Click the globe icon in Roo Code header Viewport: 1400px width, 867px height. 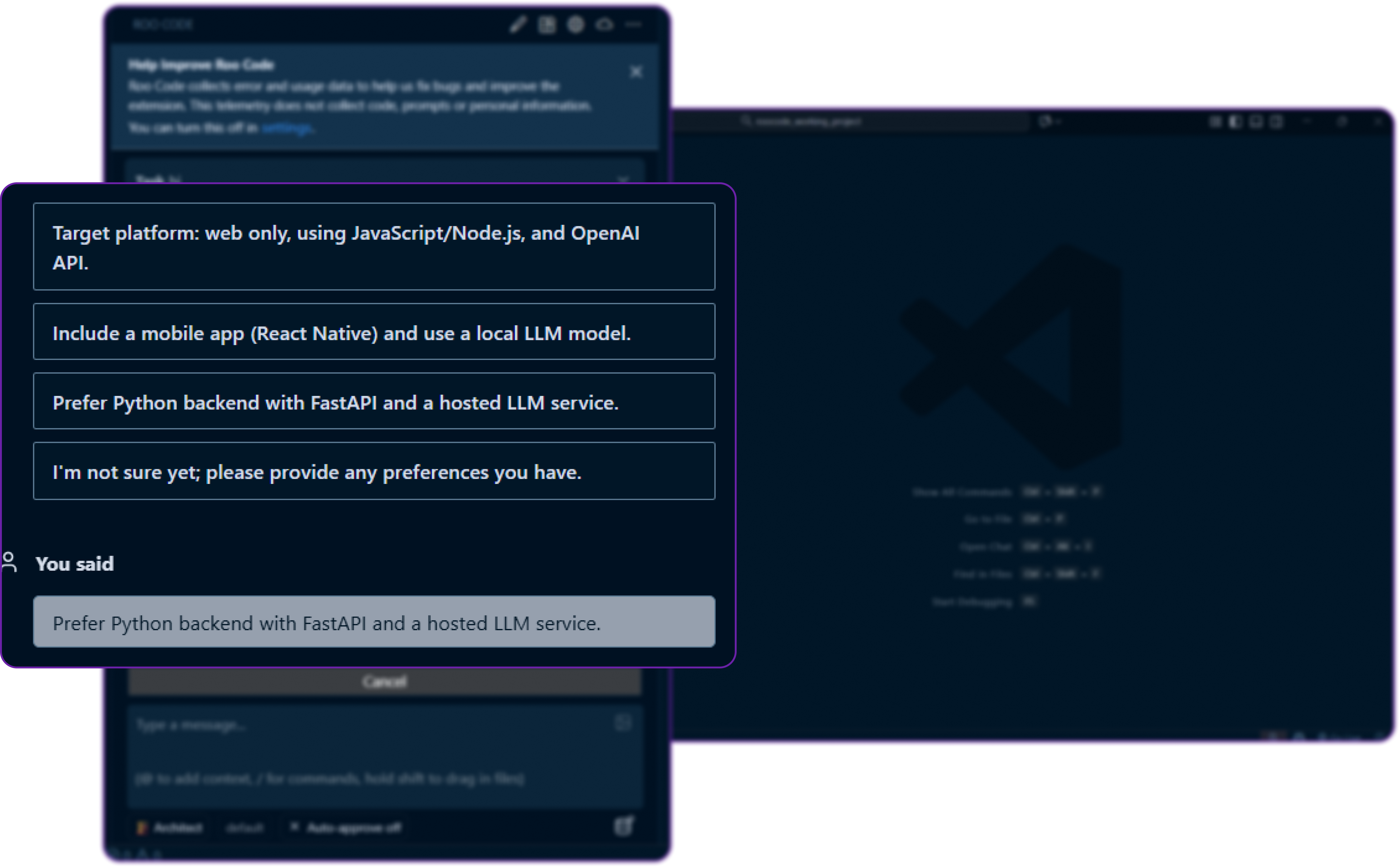point(576,25)
